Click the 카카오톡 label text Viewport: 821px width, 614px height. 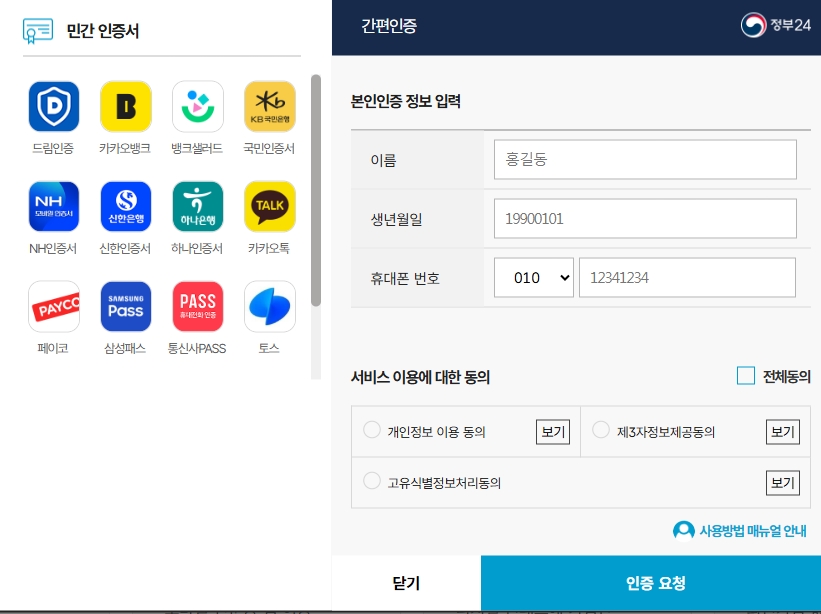click(269, 249)
